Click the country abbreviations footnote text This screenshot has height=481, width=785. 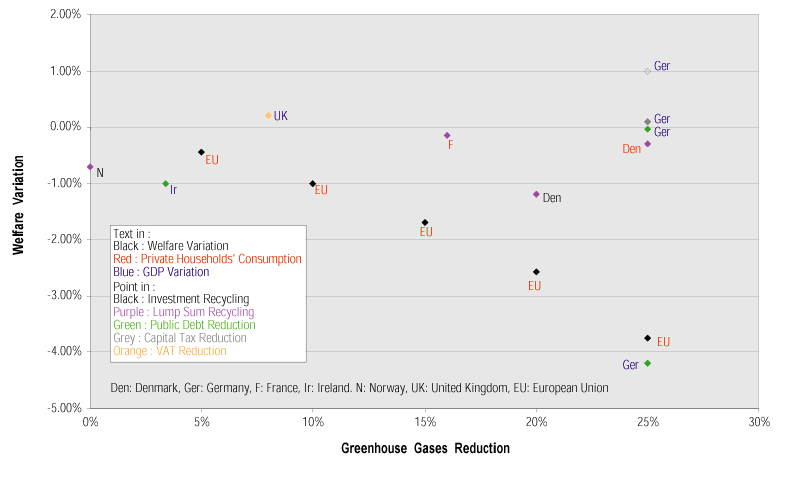click(x=359, y=388)
